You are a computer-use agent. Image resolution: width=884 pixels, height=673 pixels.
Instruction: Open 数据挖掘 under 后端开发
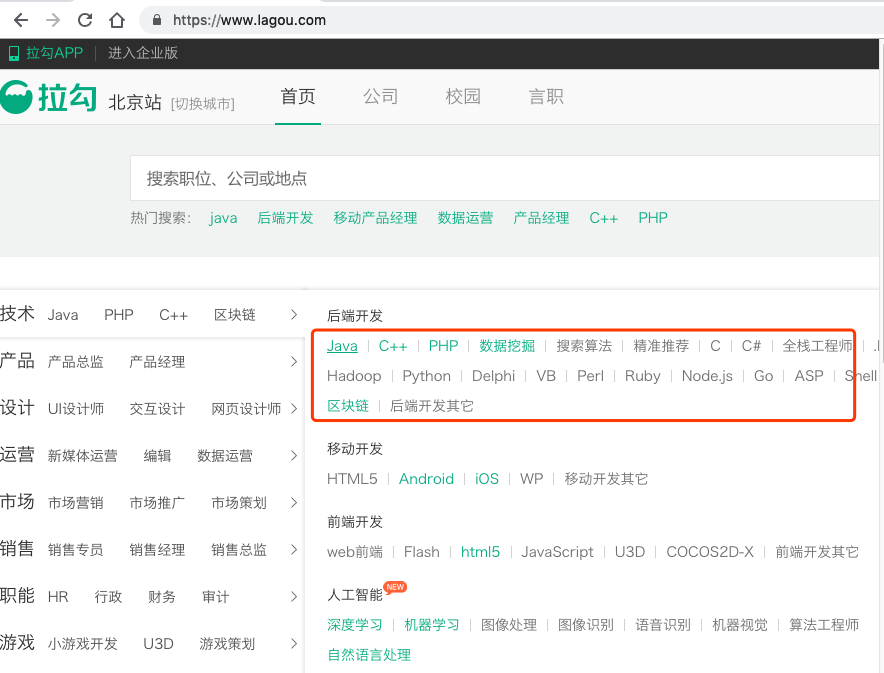click(507, 346)
